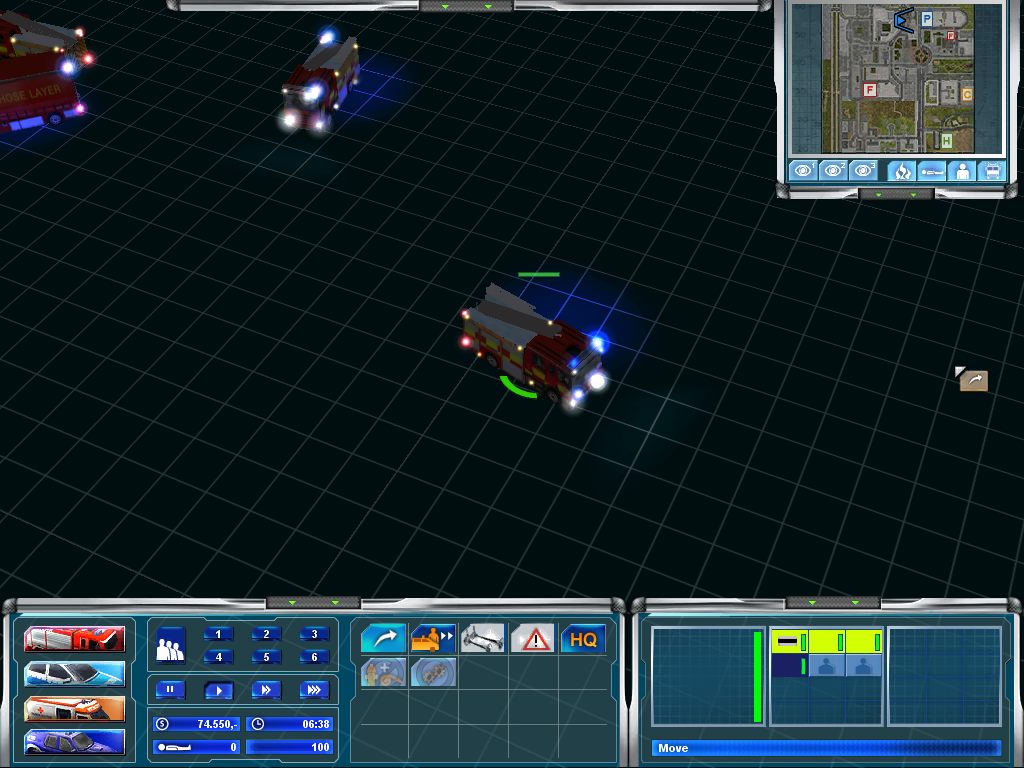Click the small red F map marker
Viewport: 1024px width, 768px height.
click(951, 36)
